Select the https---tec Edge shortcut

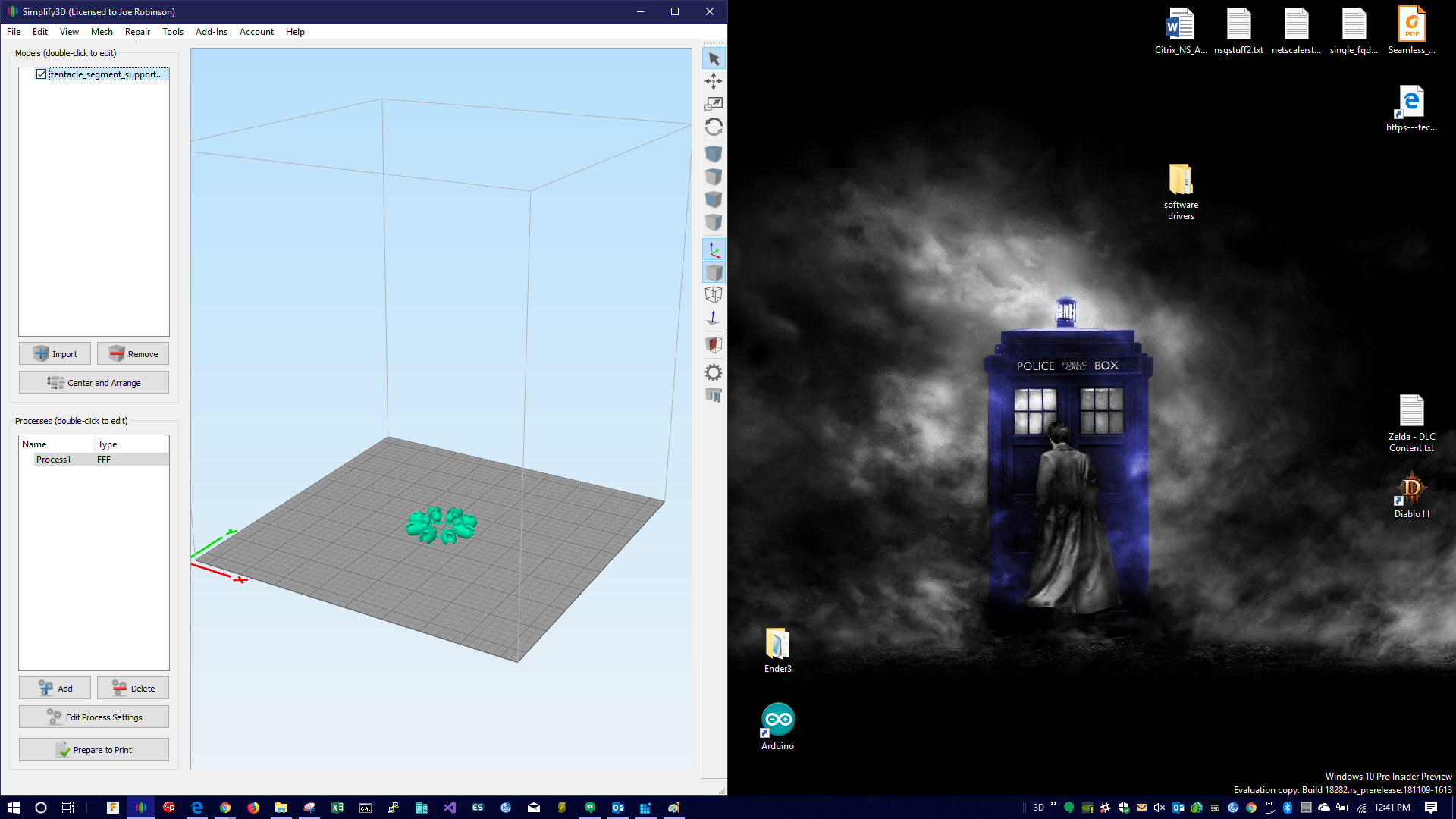1411,108
